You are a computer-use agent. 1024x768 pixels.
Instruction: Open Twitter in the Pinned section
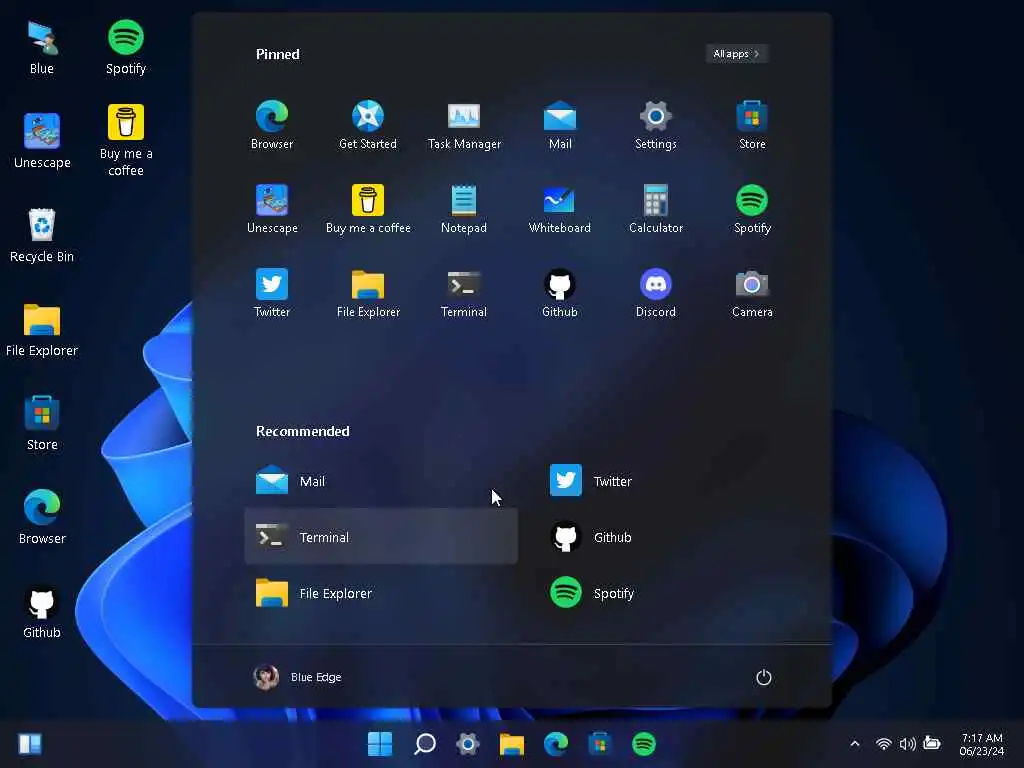coord(272,293)
